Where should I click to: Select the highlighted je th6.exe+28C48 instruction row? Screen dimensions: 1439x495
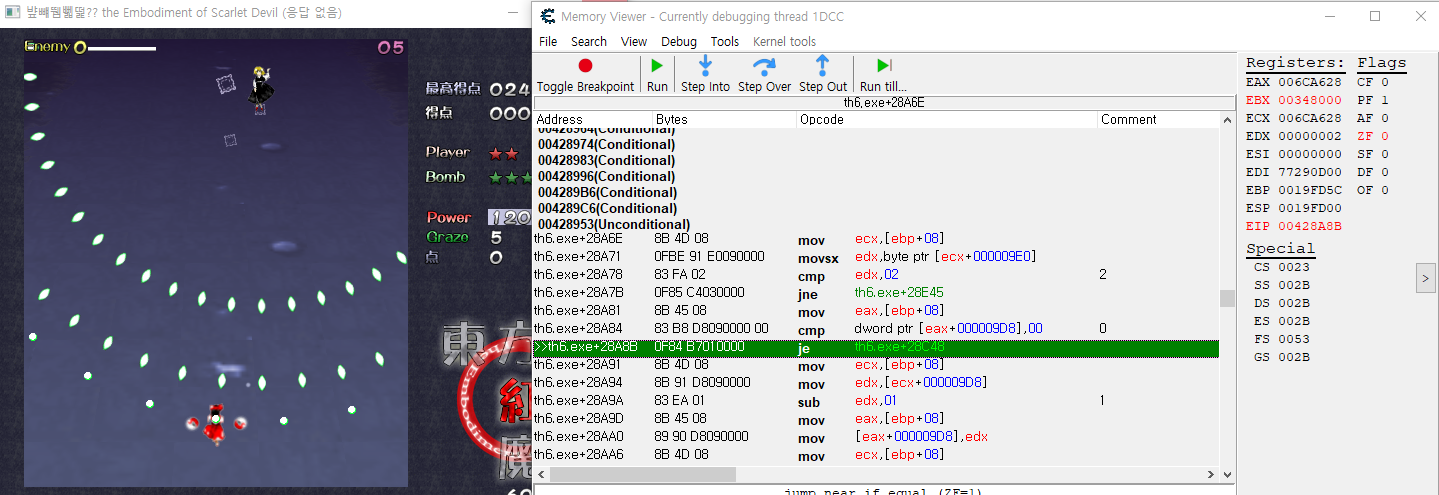coord(876,347)
